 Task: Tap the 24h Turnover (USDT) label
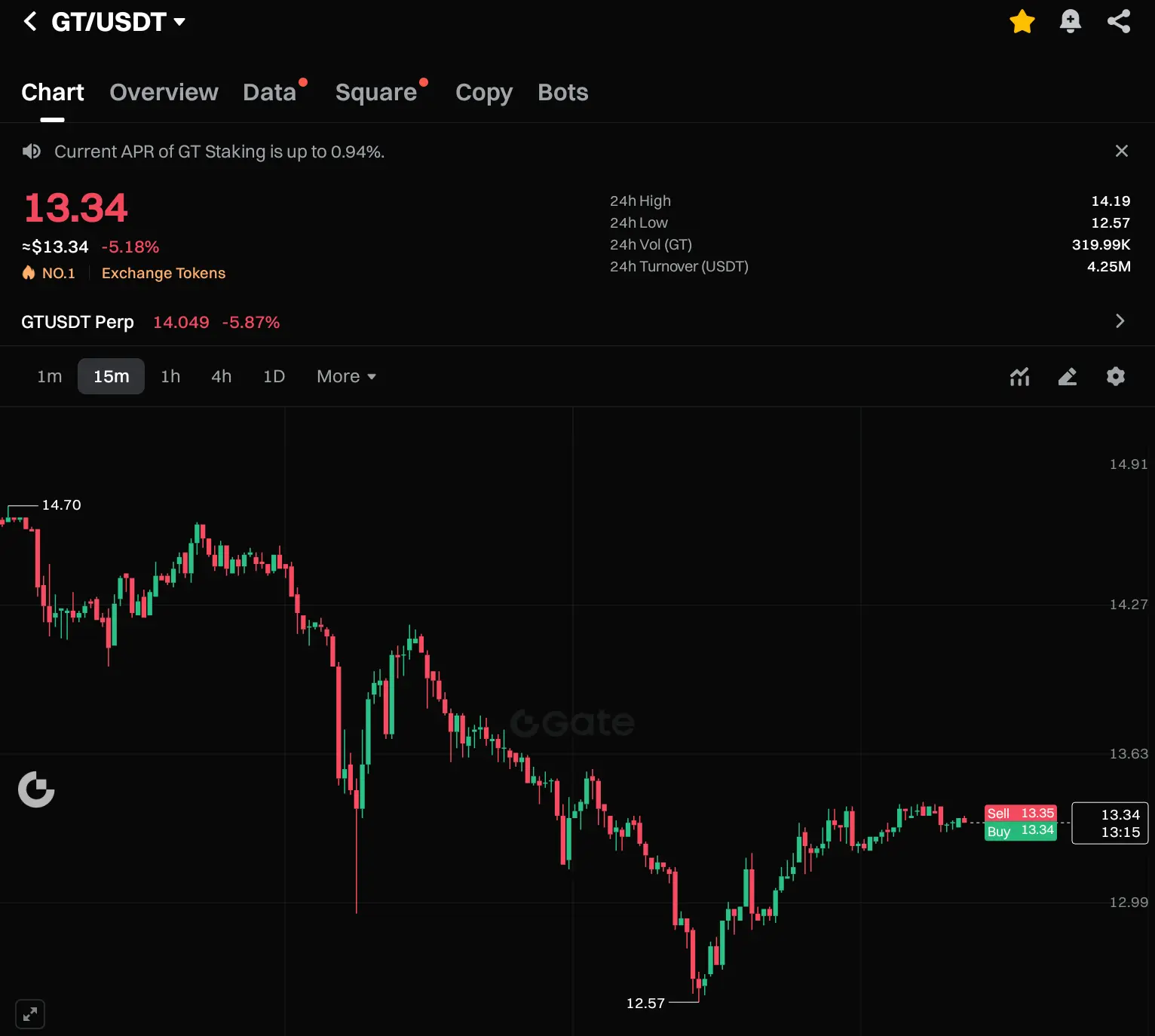(679, 266)
